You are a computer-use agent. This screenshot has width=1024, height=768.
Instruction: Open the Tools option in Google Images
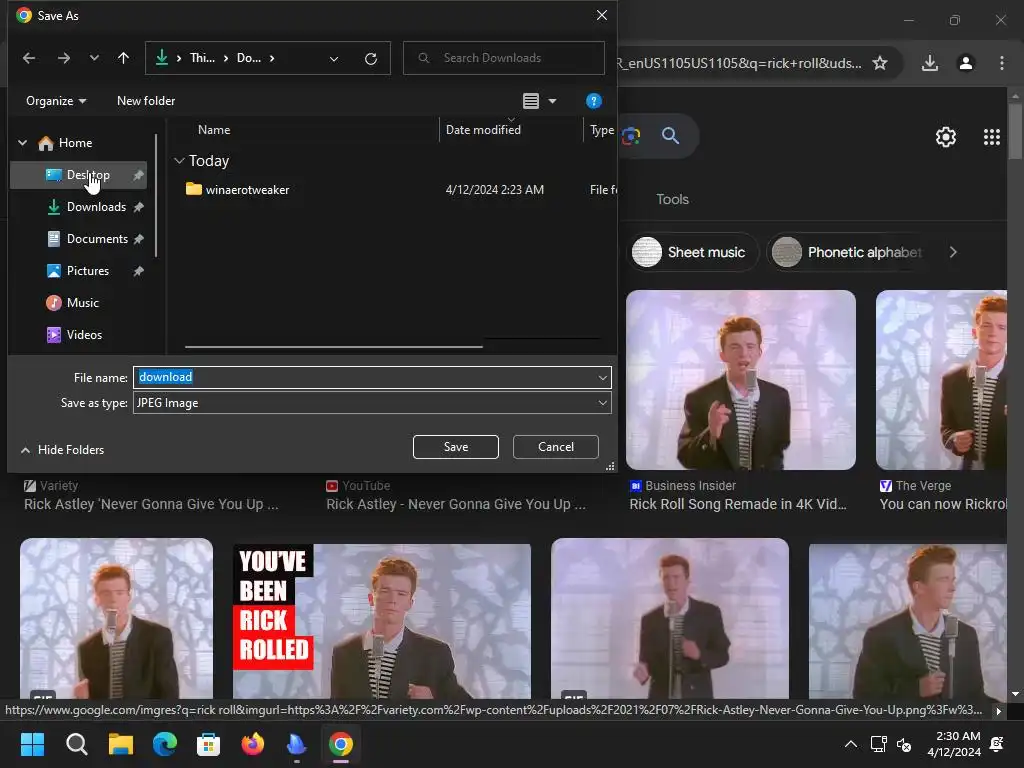[672, 199]
